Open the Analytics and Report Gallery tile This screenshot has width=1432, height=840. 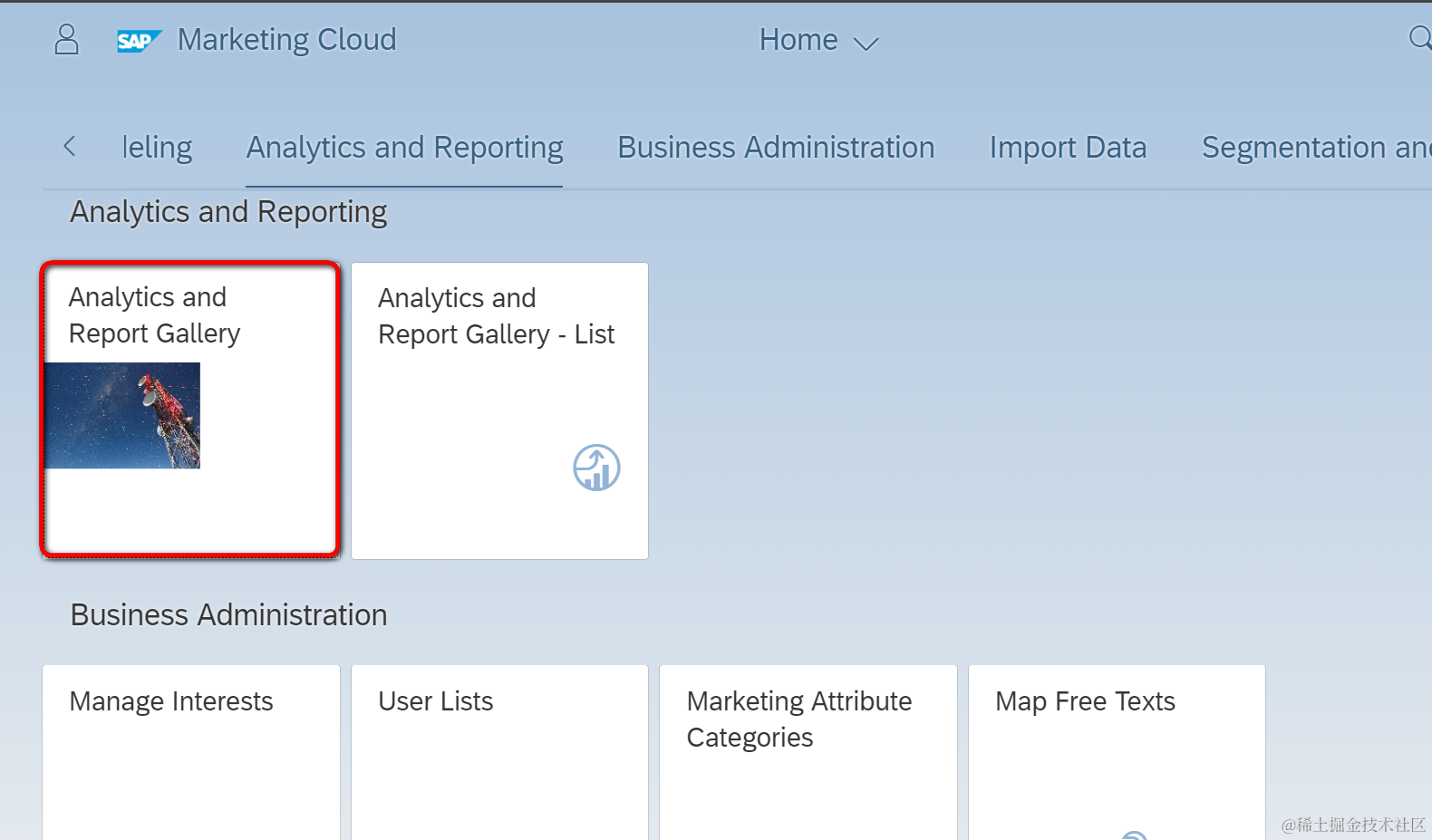[x=190, y=507]
